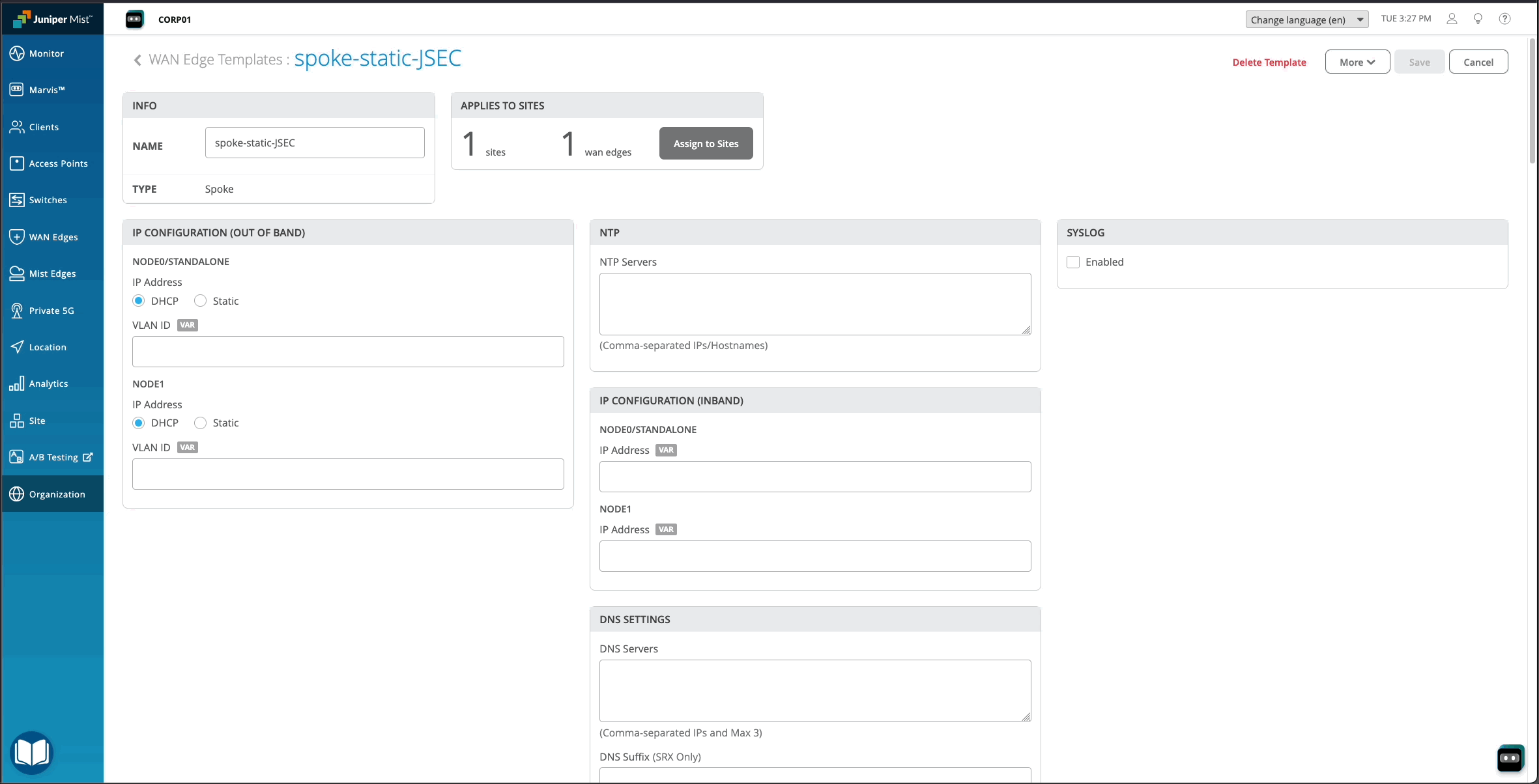Click the Juniper Mist logo
The height and width of the screenshot is (784, 1539).
[52, 19]
